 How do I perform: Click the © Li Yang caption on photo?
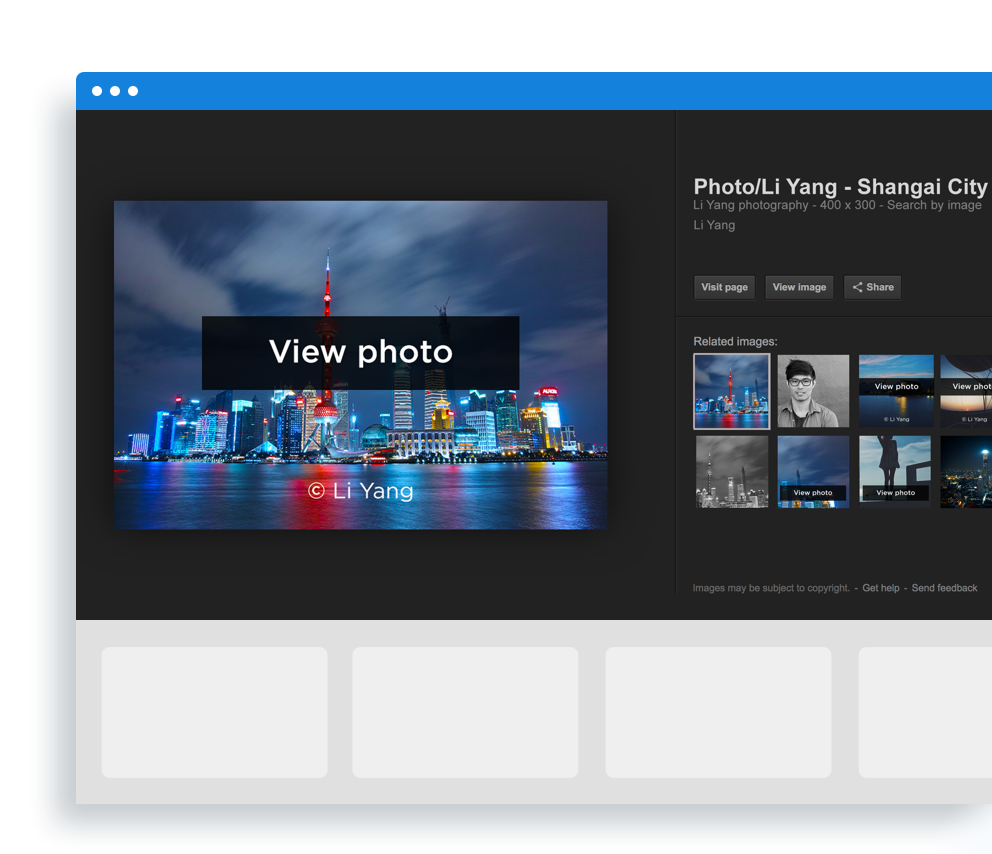pyautogui.click(x=361, y=491)
